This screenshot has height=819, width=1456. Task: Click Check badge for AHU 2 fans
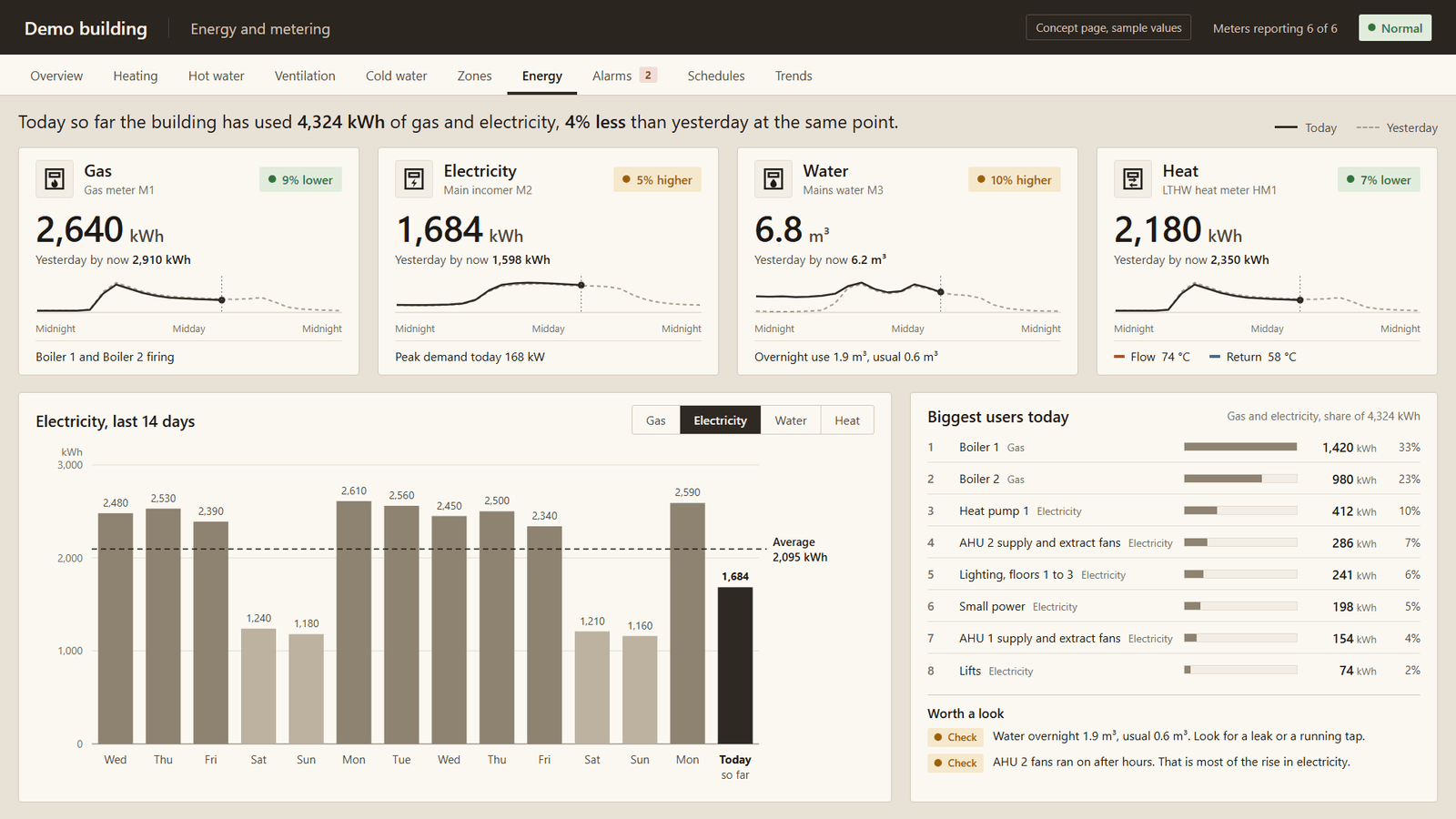955,763
